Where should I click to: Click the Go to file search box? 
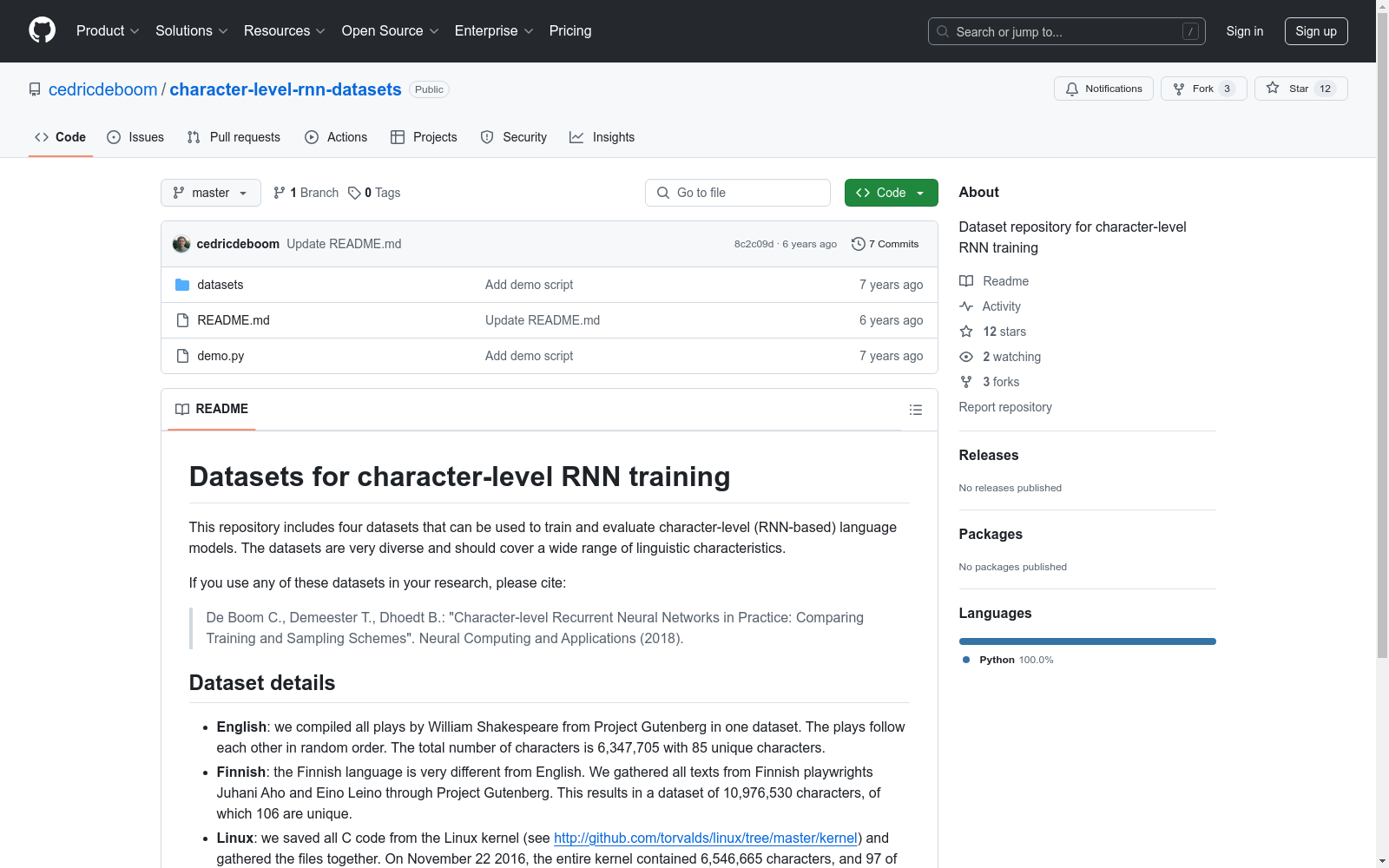tap(738, 193)
